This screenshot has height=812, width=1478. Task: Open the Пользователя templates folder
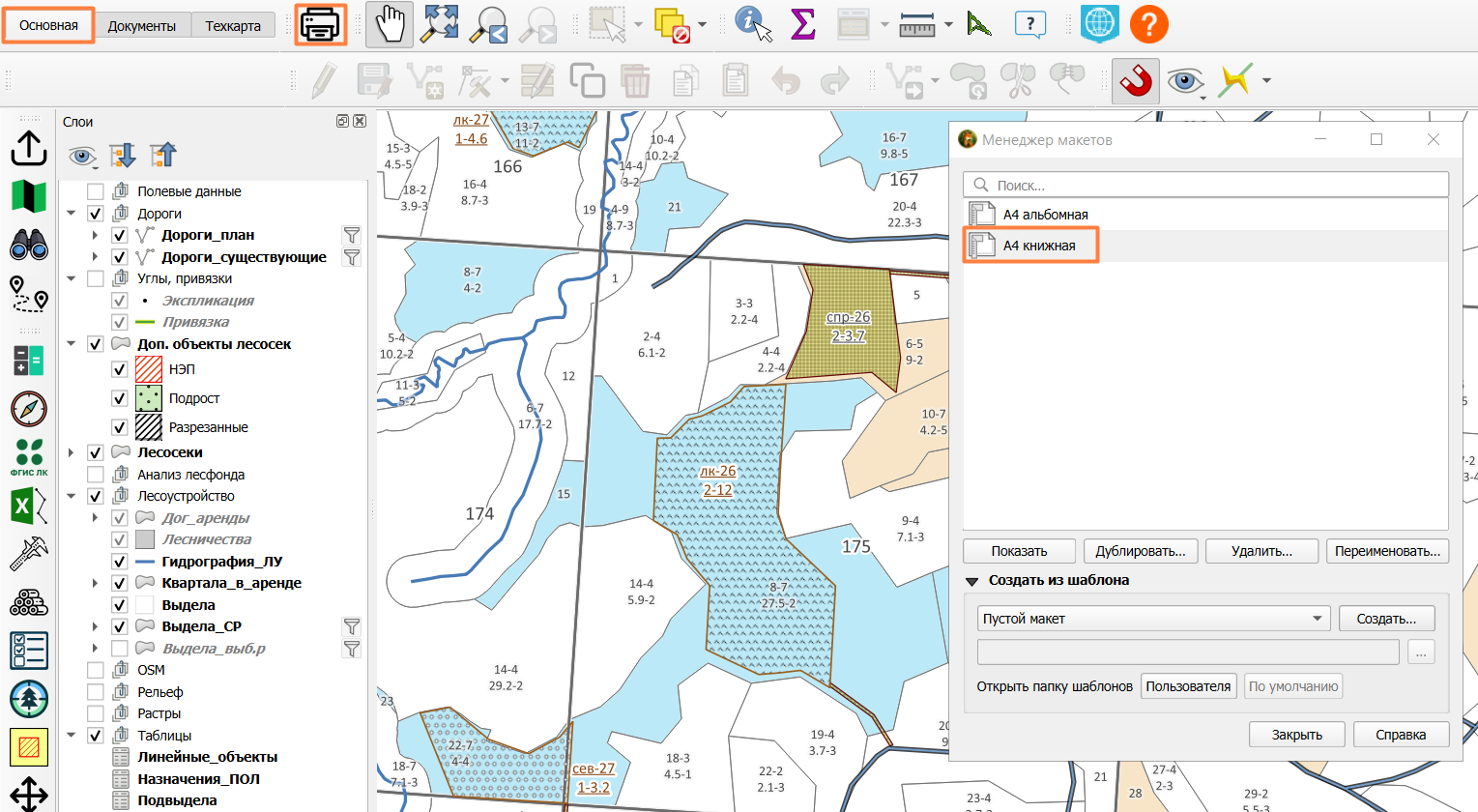click(x=1189, y=686)
